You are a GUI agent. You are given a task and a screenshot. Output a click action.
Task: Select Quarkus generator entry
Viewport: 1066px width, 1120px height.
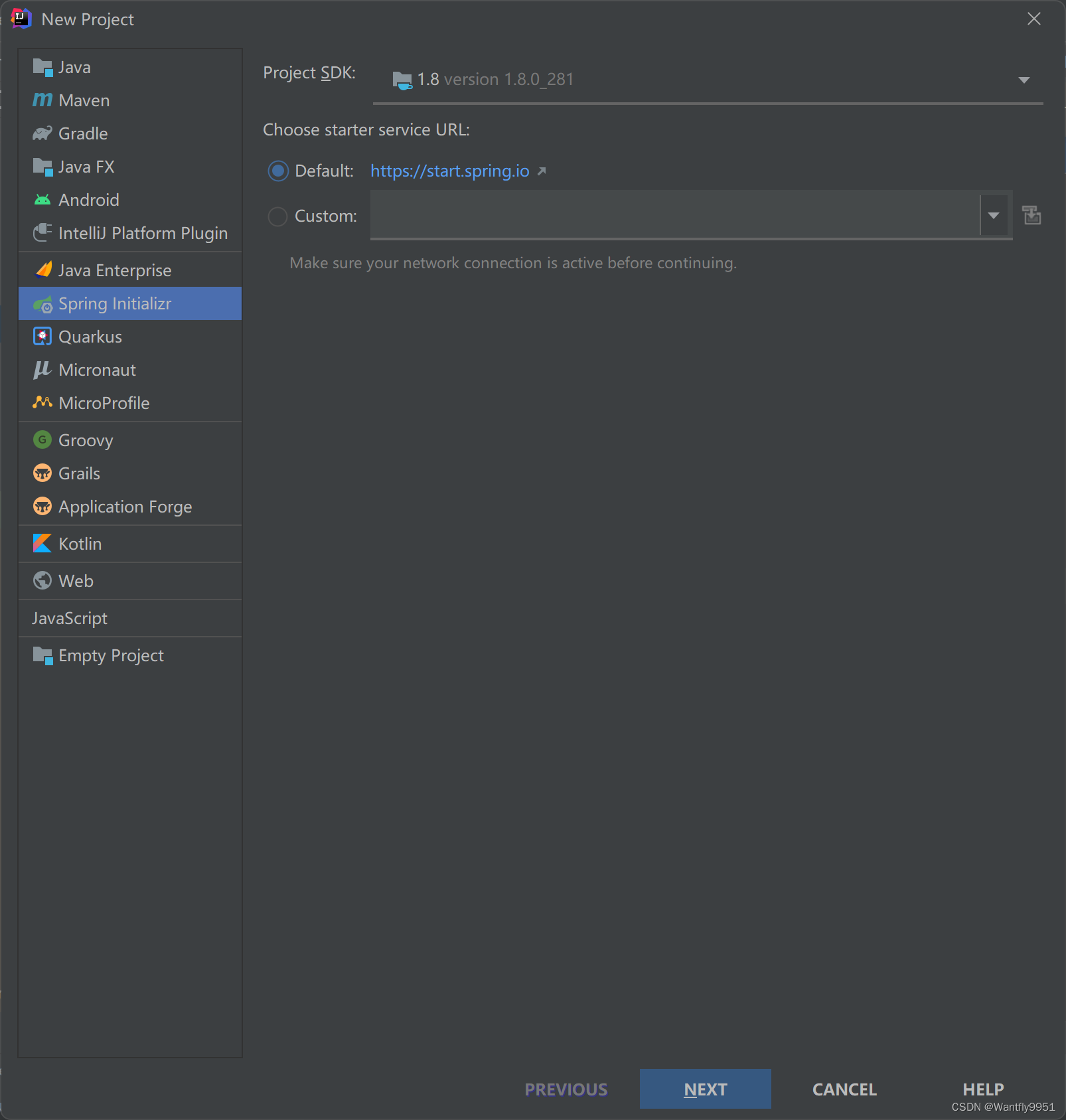click(x=130, y=337)
